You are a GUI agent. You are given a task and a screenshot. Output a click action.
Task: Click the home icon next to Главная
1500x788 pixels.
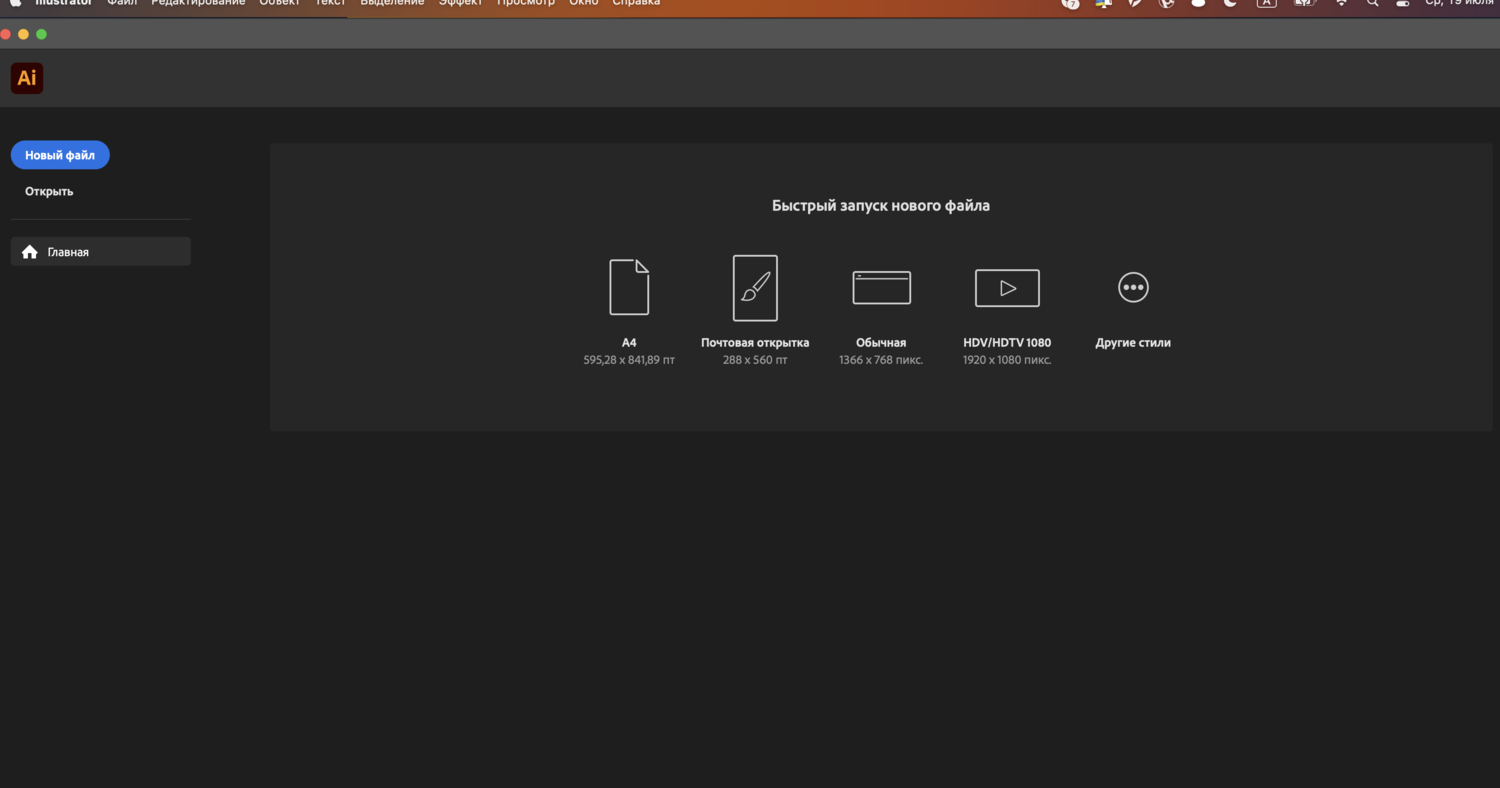(x=30, y=252)
